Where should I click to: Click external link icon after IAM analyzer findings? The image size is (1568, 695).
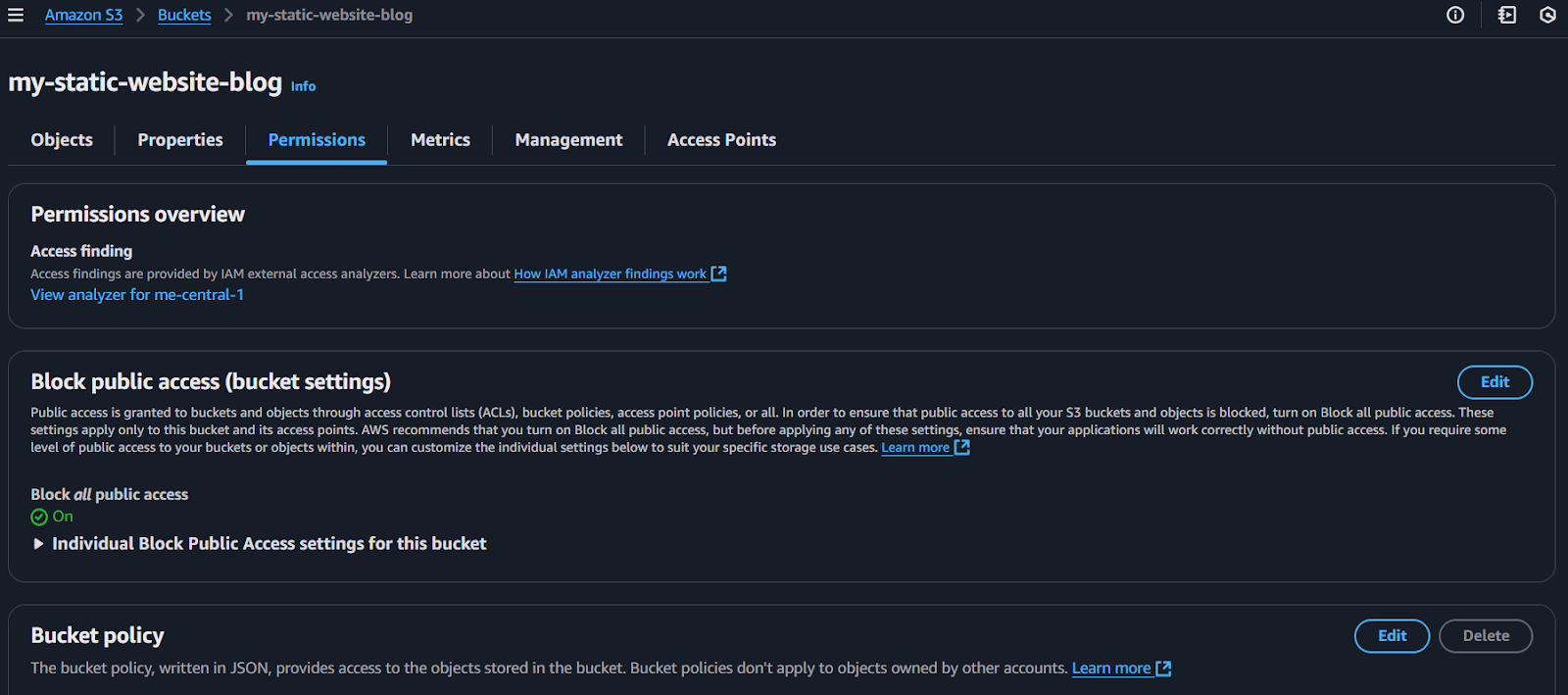(x=718, y=273)
